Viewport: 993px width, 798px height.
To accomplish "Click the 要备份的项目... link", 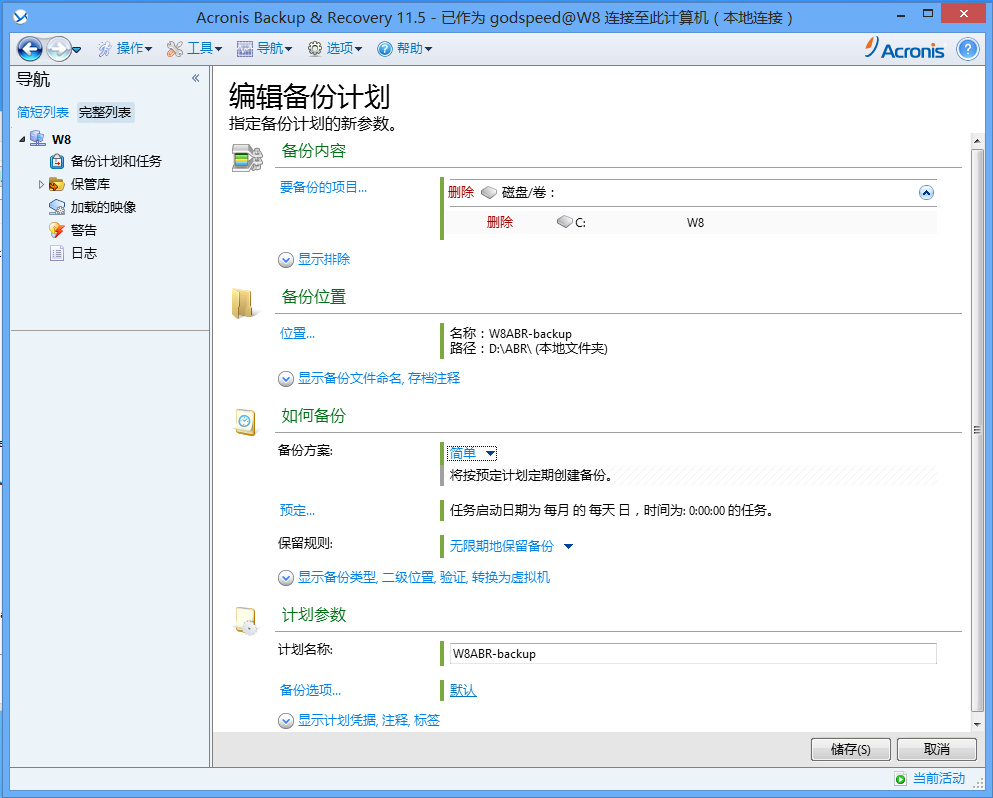I will 323,187.
